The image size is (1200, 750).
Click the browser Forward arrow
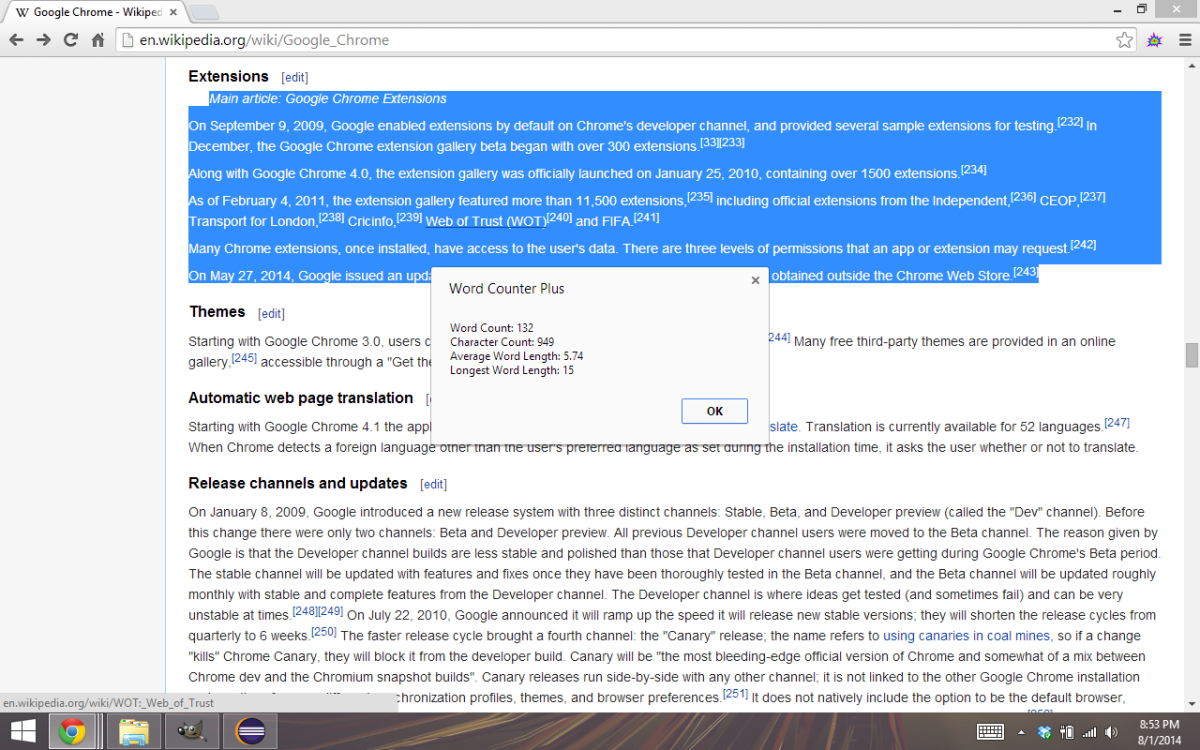tap(43, 40)
